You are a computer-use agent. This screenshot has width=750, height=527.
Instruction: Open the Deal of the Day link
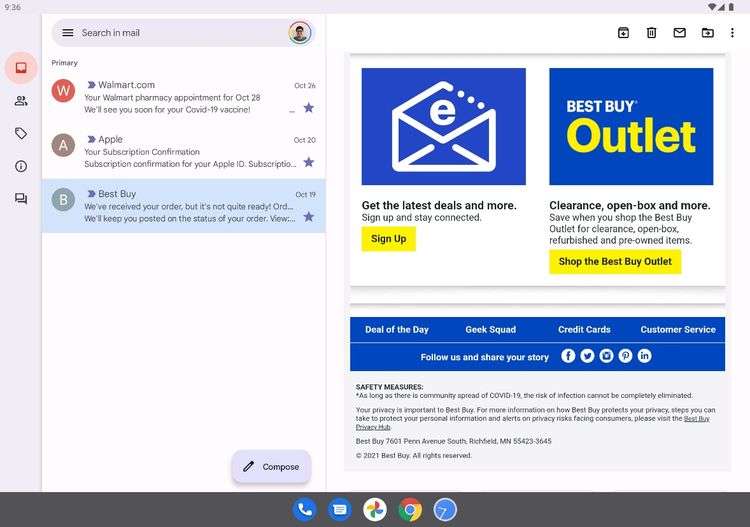pyautogui.click(x=397, y=329)
